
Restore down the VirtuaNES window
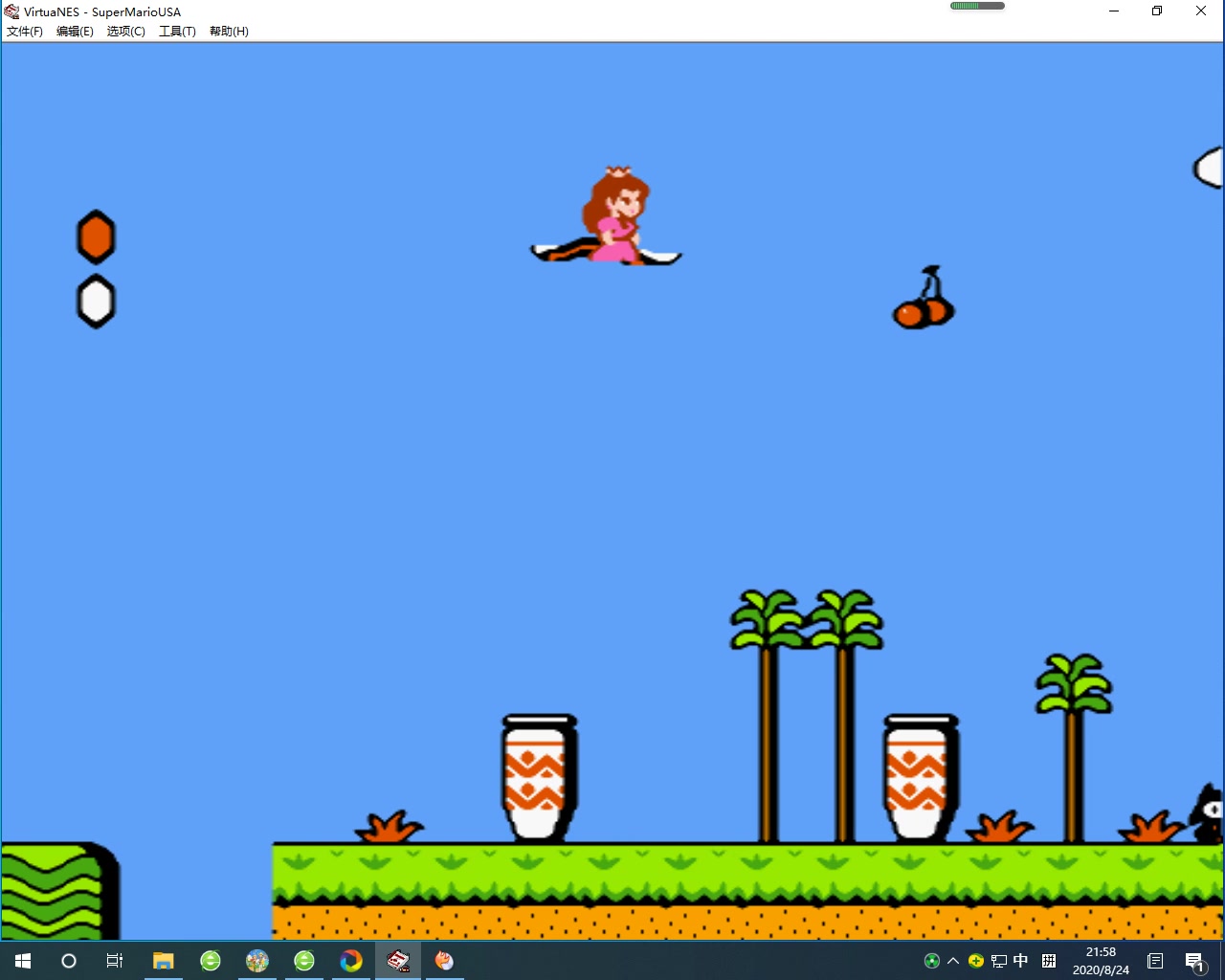1157,11
